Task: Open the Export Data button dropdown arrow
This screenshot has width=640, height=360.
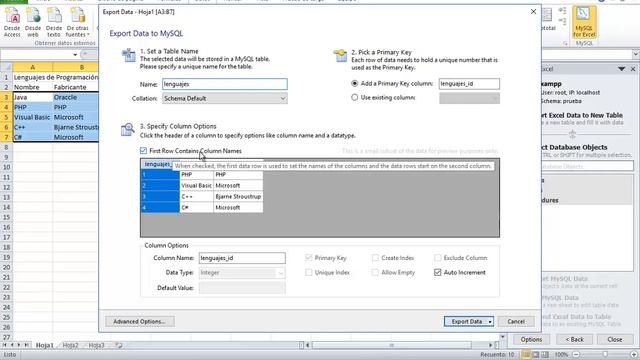Action: click(490, 322)
